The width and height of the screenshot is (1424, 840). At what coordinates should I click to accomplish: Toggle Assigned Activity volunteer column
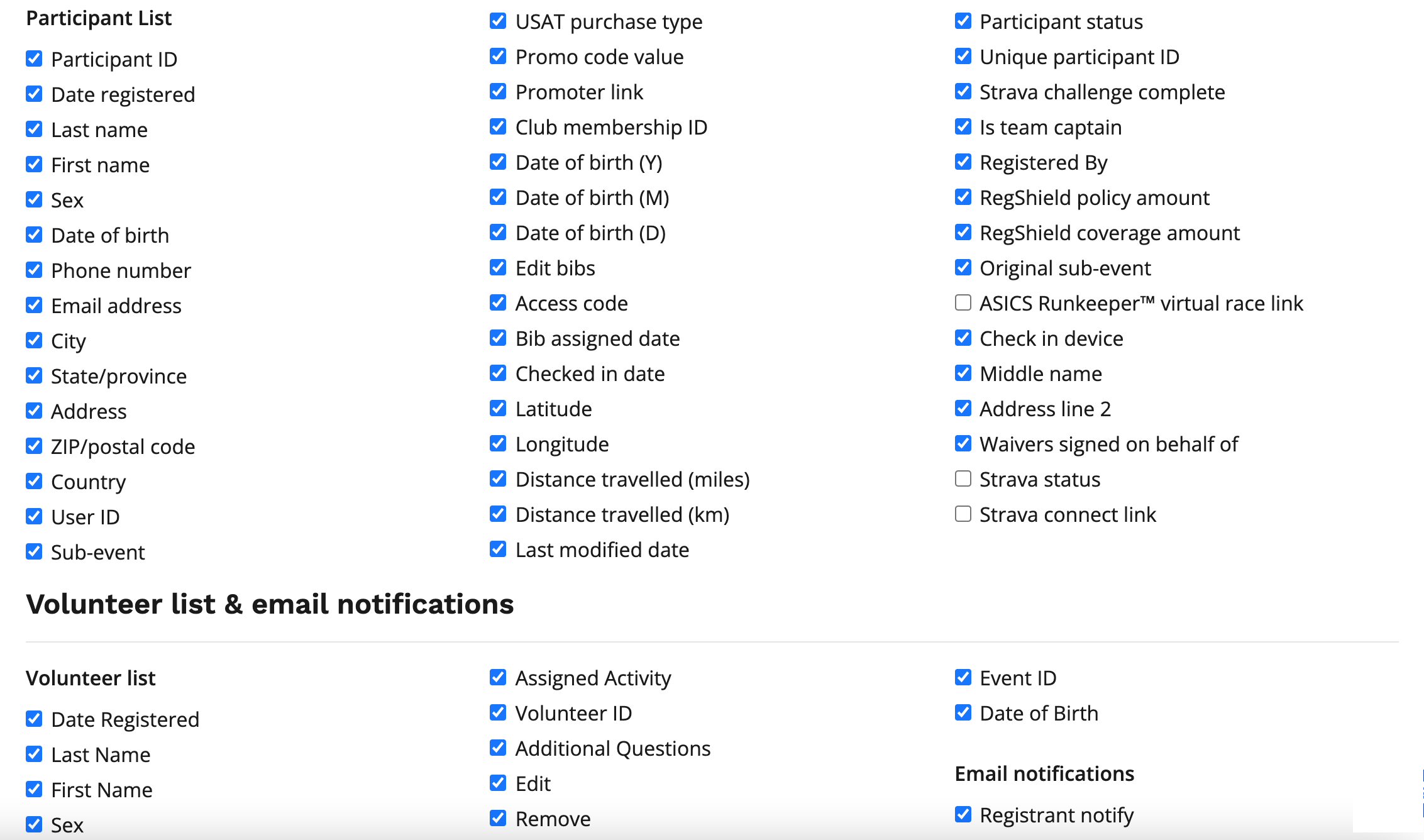point(498,678)
